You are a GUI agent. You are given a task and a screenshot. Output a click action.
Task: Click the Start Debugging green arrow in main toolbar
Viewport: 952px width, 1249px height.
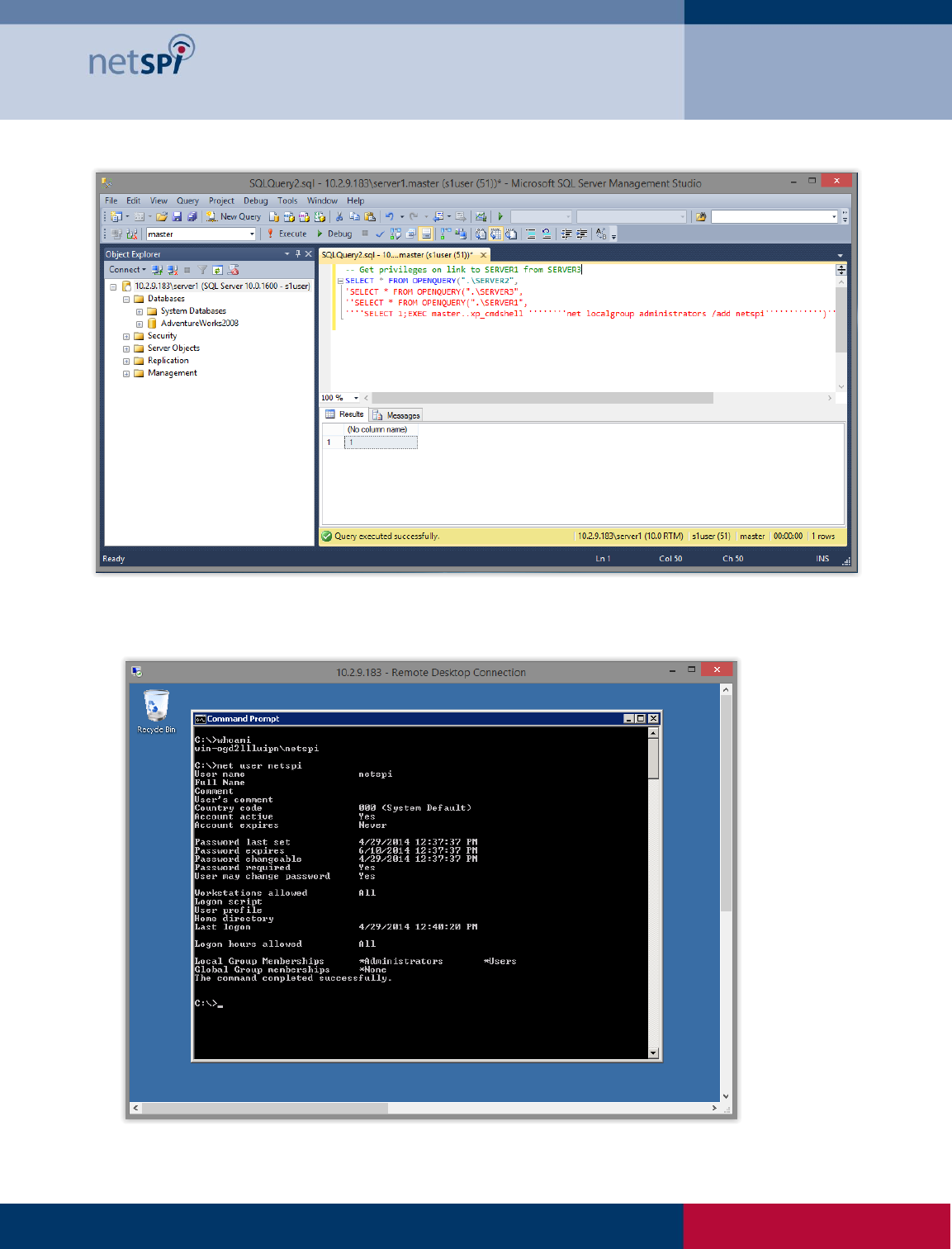pos(500,217)
